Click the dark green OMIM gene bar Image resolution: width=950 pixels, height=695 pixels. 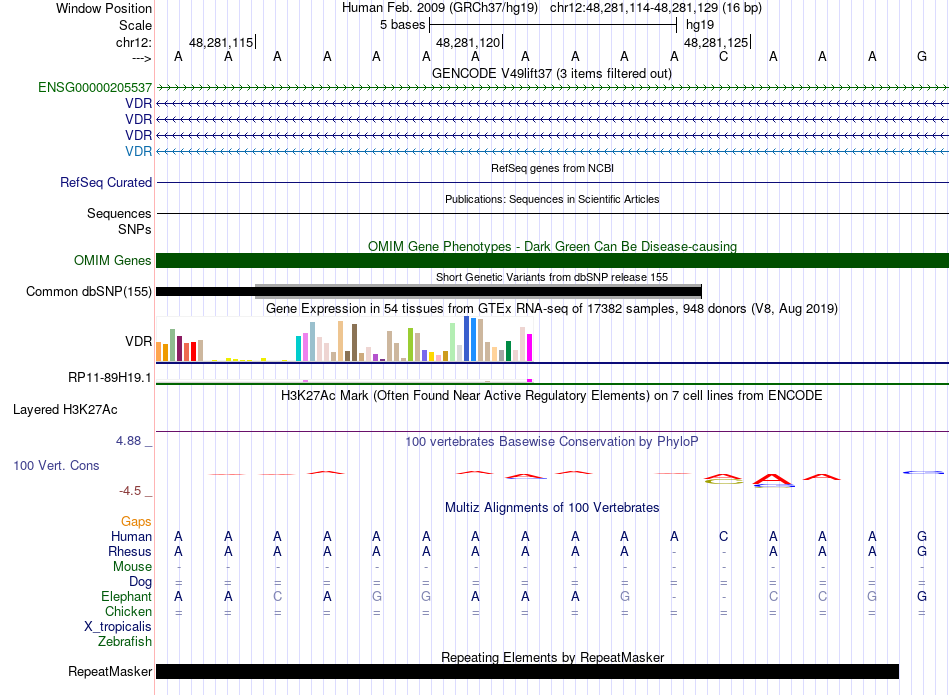coord(553,261)
